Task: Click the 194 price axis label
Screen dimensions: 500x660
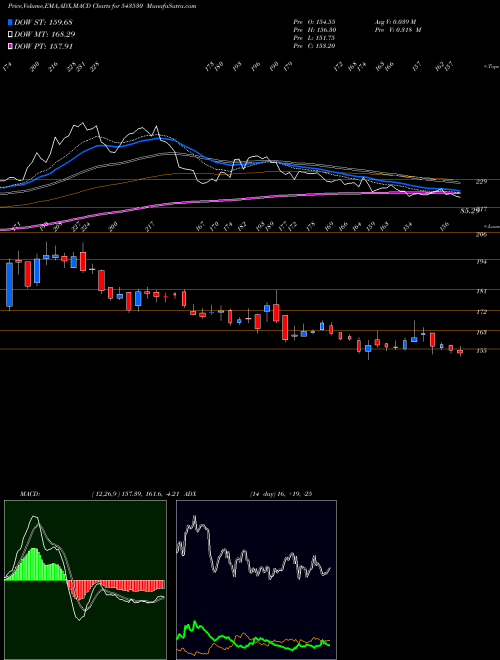Action: pyautogui.click(x=481, y=261)
